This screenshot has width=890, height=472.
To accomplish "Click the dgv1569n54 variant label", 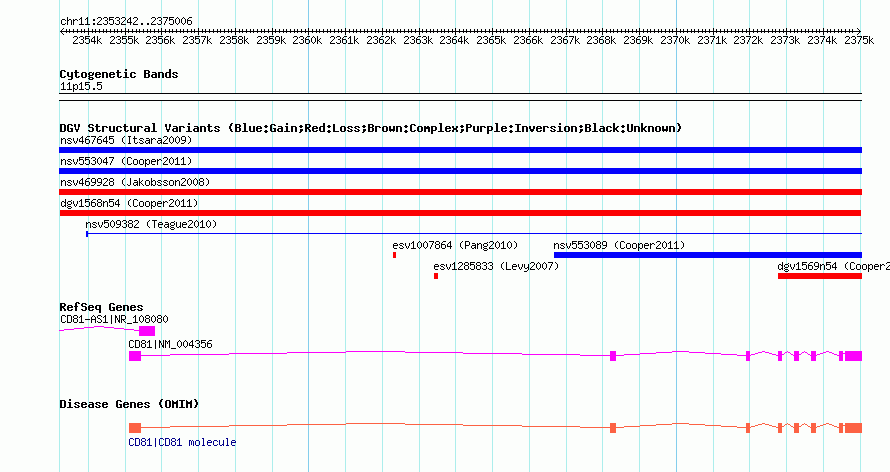I will 833,266.
